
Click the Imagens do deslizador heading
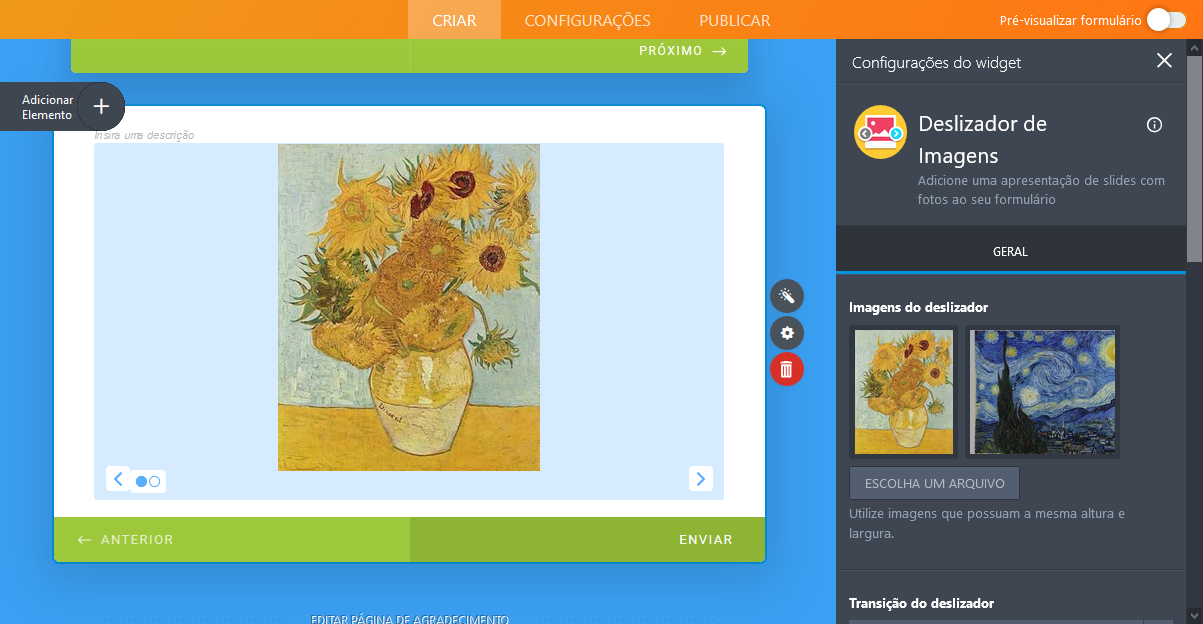click(919, 307)
